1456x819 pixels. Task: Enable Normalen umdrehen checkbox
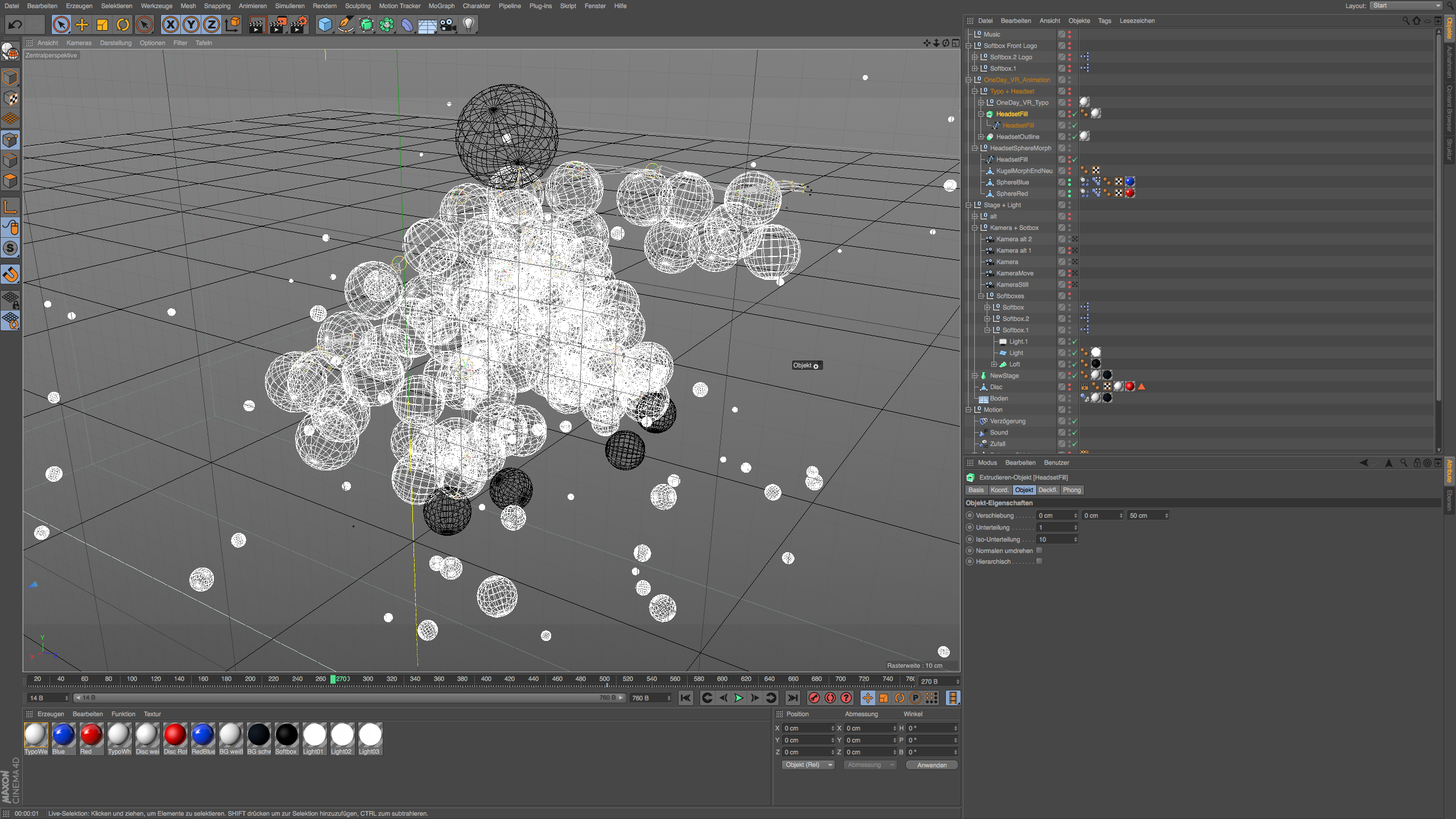(1040, 550)
